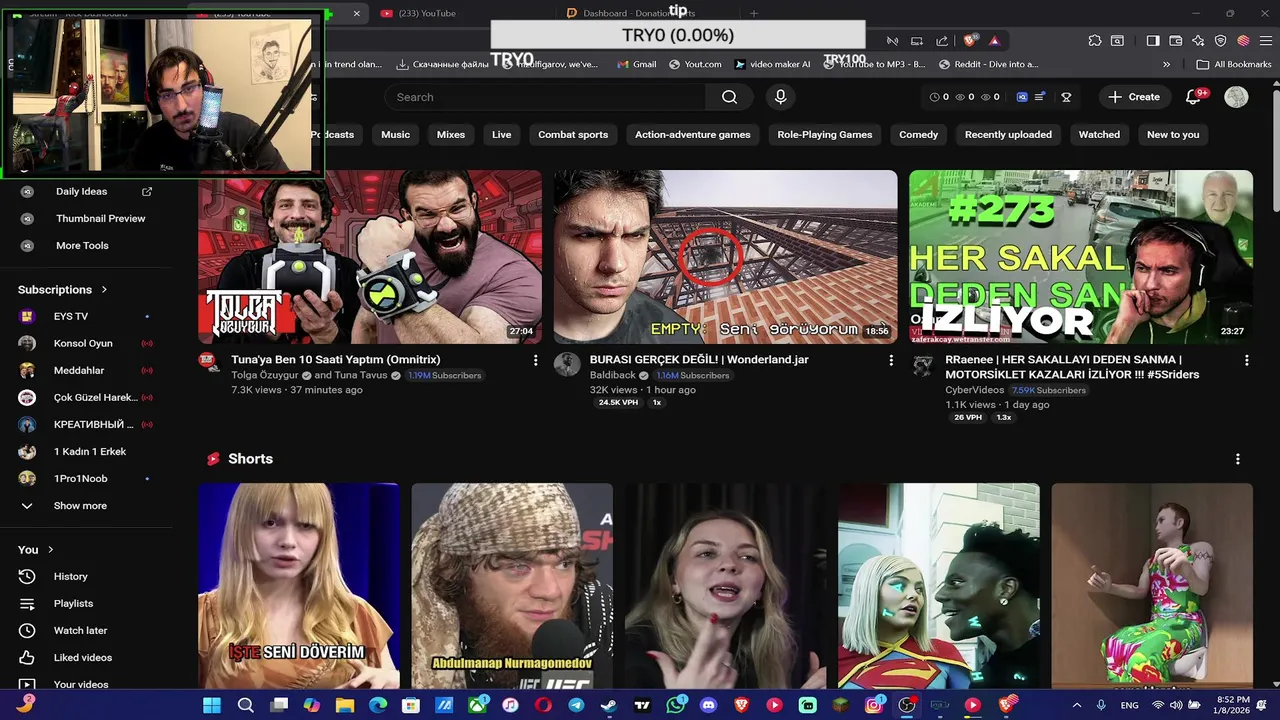
Task: Click the Brave Rewards triangle icon
Action: [x=994, y=40]
